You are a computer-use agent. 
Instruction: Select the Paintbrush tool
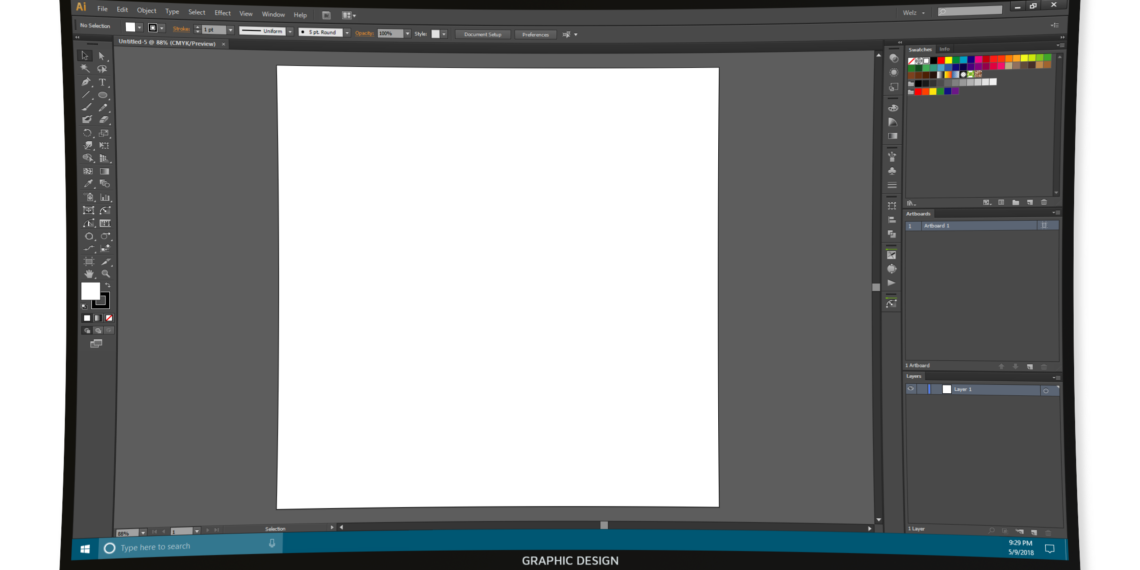tap(87, 107)
